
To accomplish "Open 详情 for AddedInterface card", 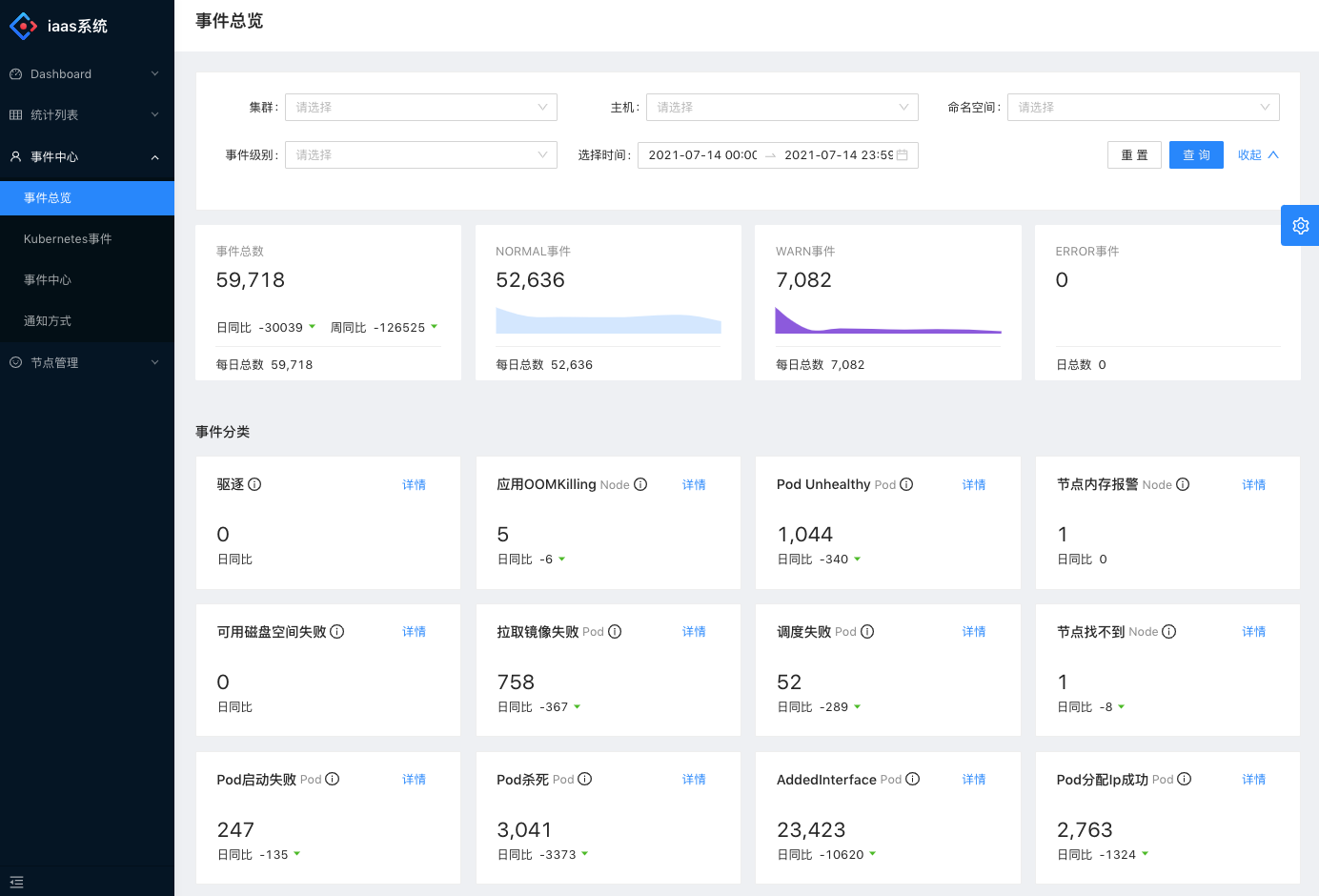I will point(974,780).
